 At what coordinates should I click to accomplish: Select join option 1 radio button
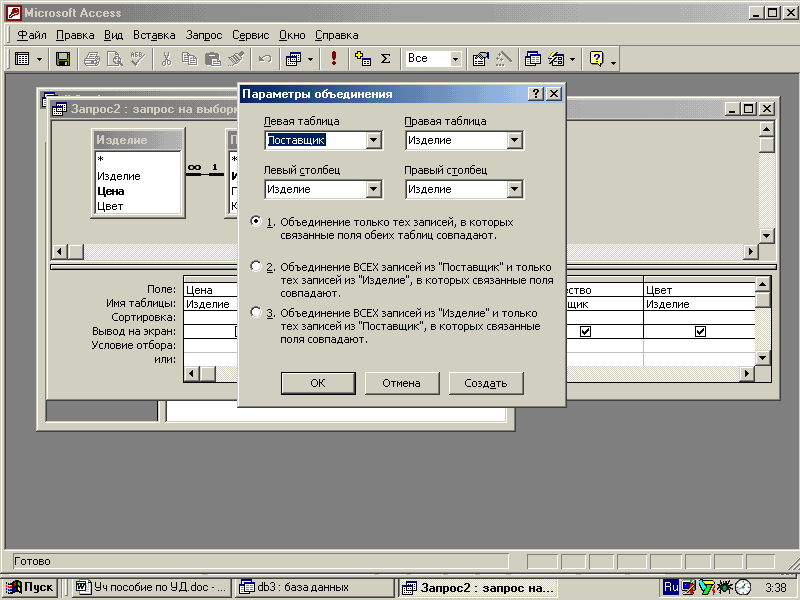point(256,221)
